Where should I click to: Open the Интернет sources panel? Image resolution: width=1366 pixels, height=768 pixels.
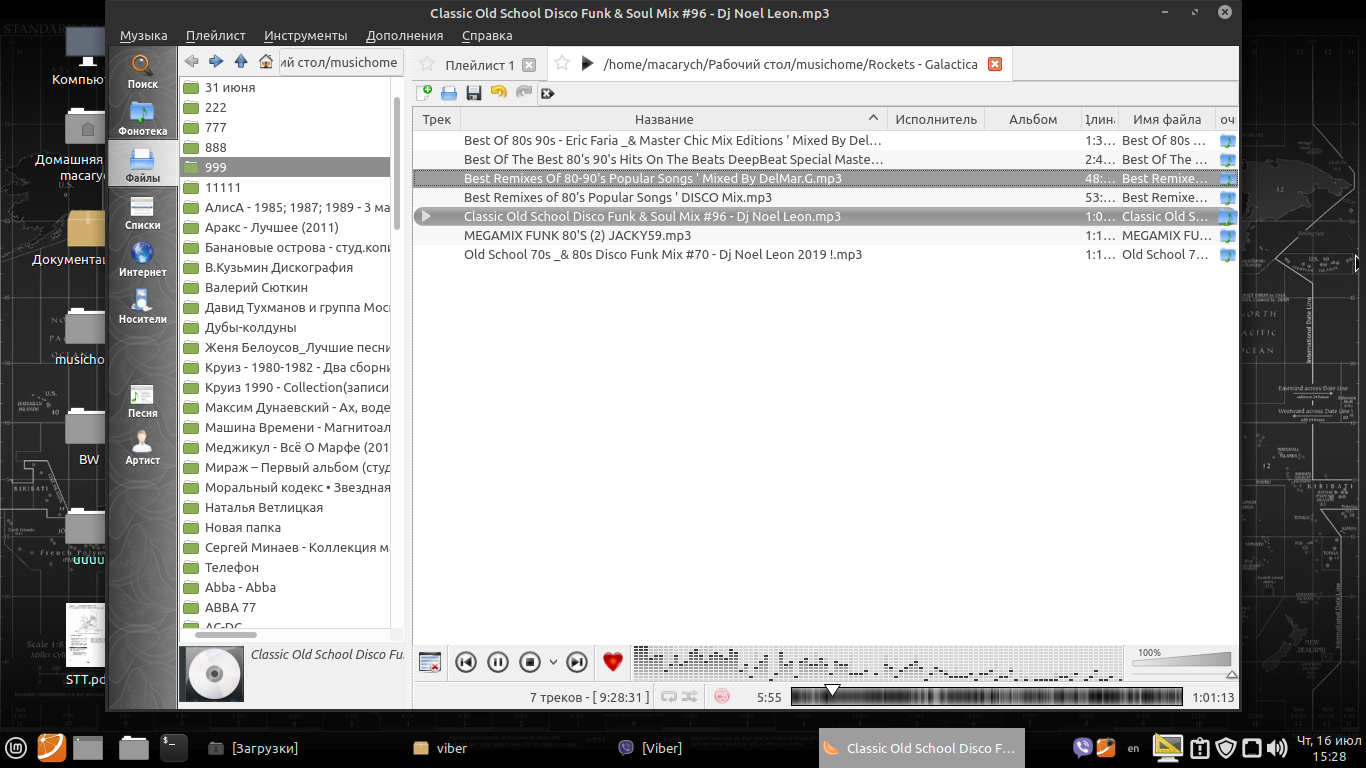click(x=142, y=258)
